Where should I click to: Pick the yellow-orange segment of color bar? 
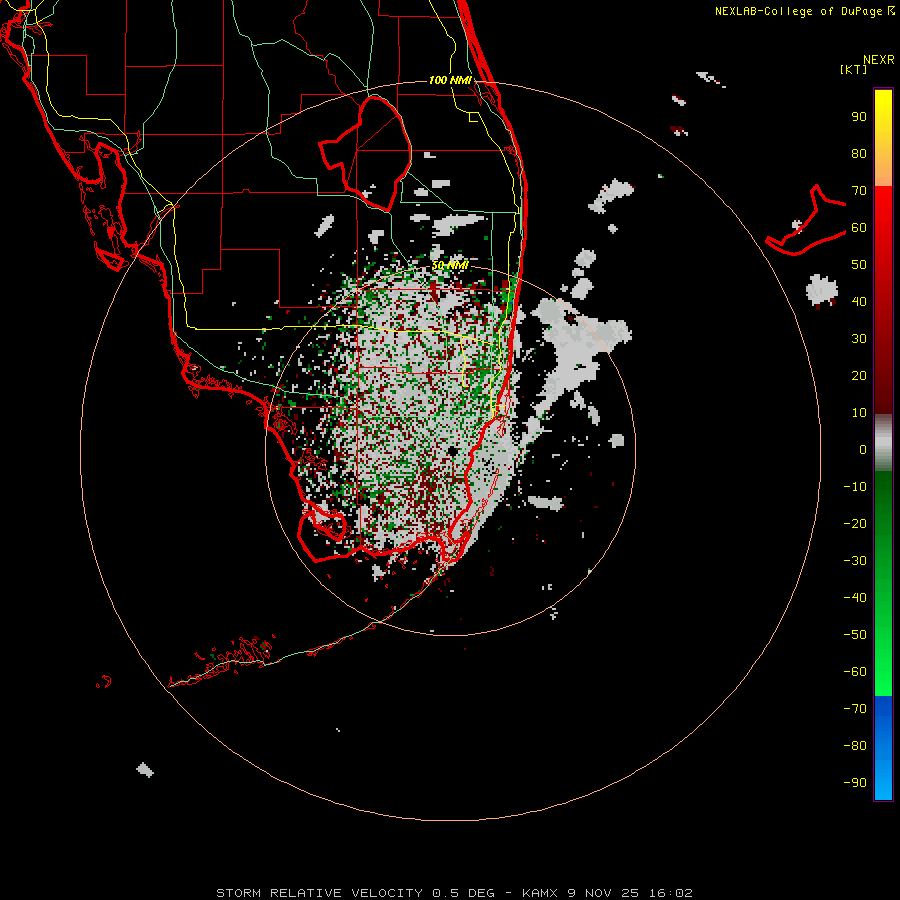(x=883, y=138)
